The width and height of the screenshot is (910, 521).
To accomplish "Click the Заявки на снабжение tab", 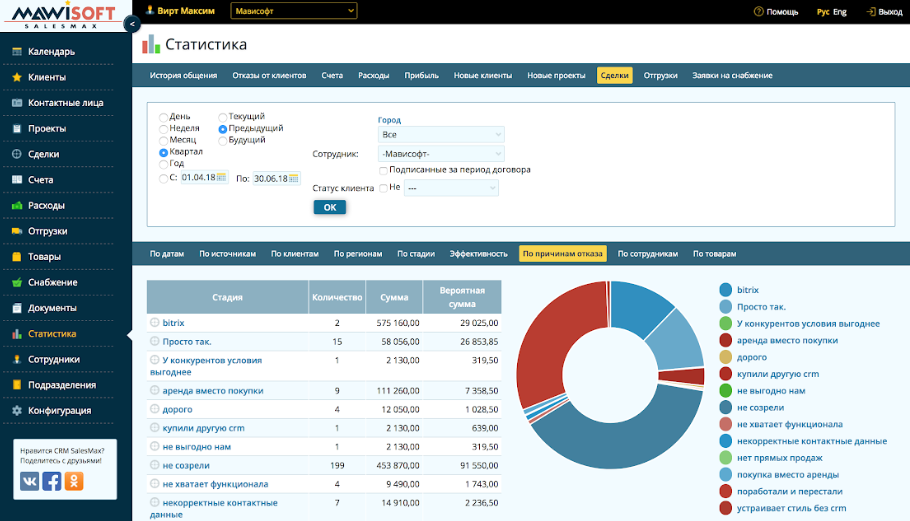I will [x=732, y=75].
